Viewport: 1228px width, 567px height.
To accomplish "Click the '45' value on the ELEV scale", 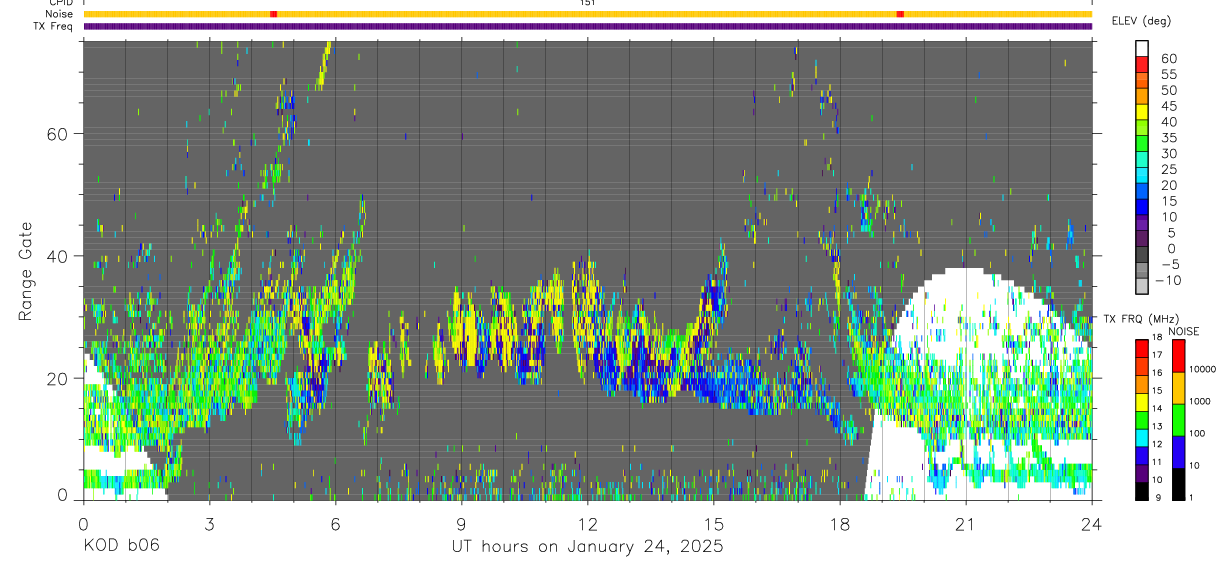I will click(1167, 106).
